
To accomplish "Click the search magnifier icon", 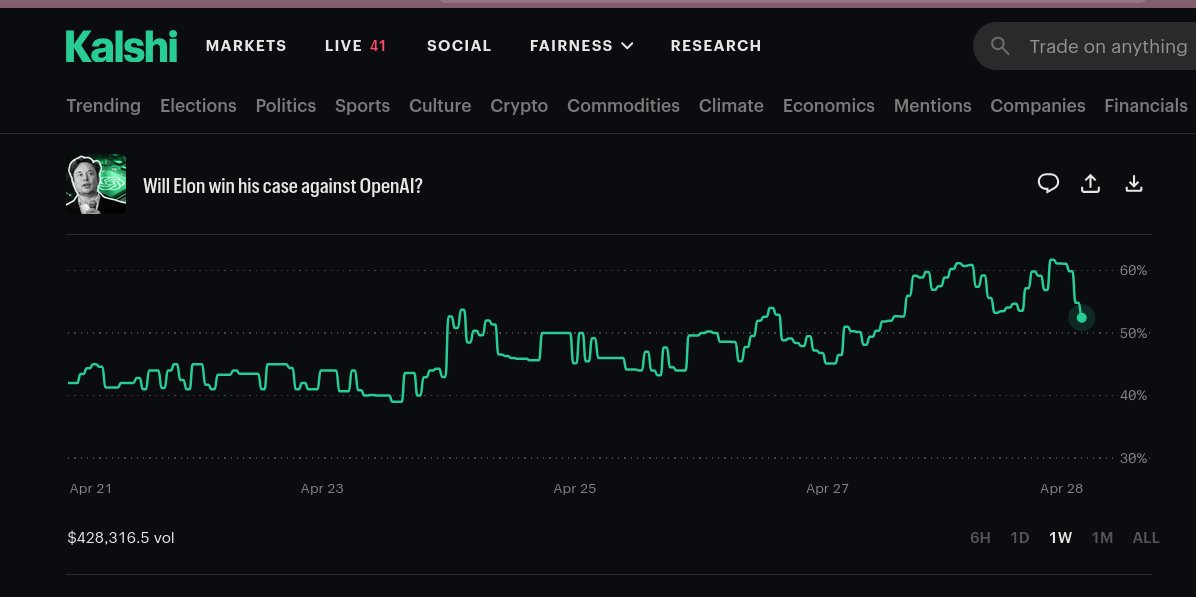I will pyautogui.click(x=1000, y=47).
